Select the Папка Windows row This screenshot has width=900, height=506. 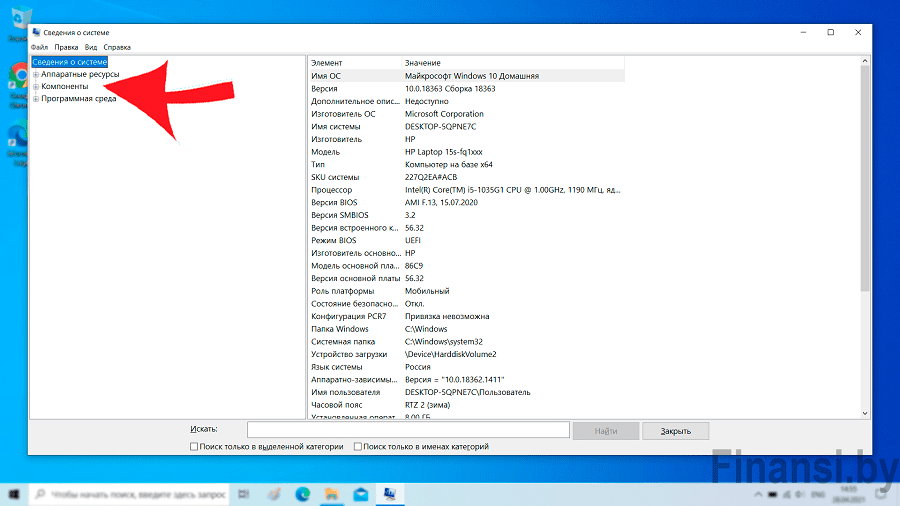click(466, 329)
